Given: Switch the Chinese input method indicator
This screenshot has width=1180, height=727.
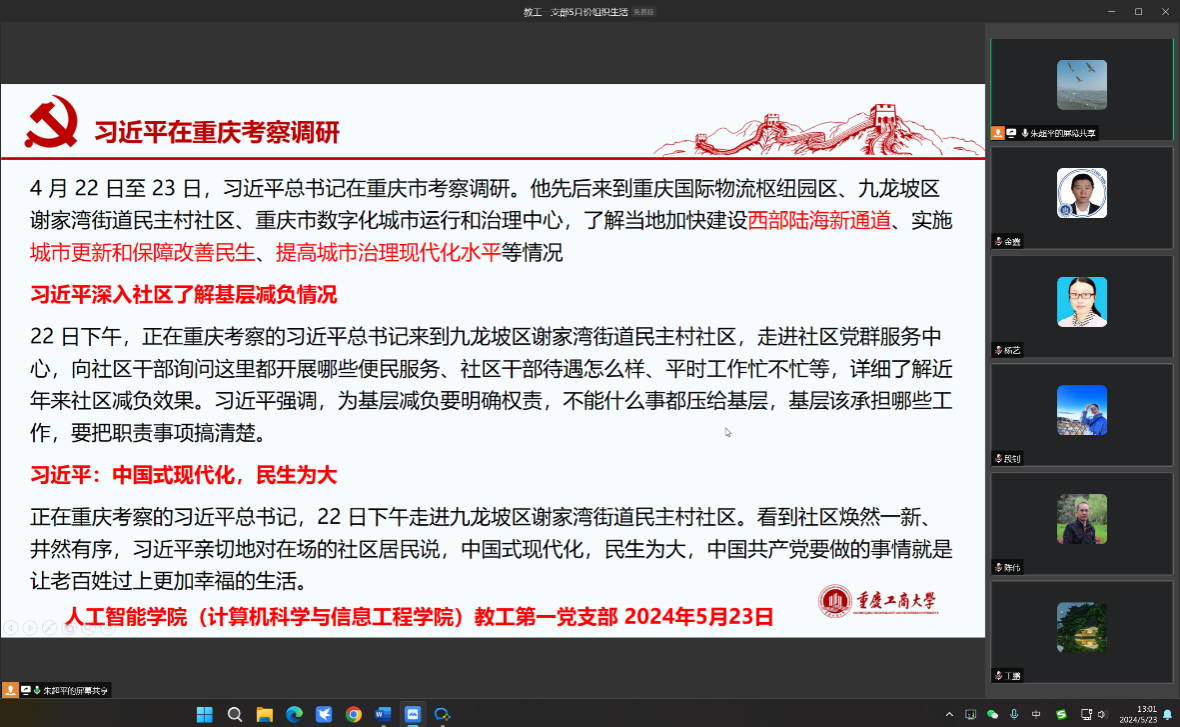Looking at the screenshot, I should click(1037, 714).
